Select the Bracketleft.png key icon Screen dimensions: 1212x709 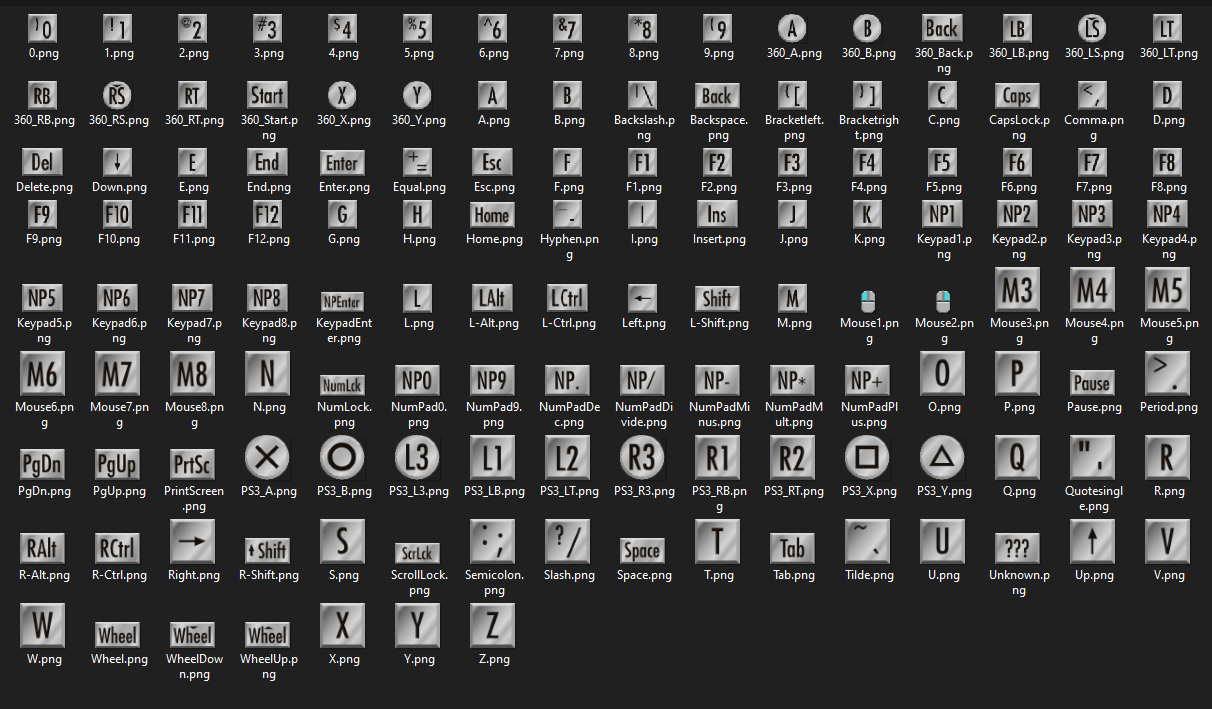pyautogui.click(x=792, y=96)
